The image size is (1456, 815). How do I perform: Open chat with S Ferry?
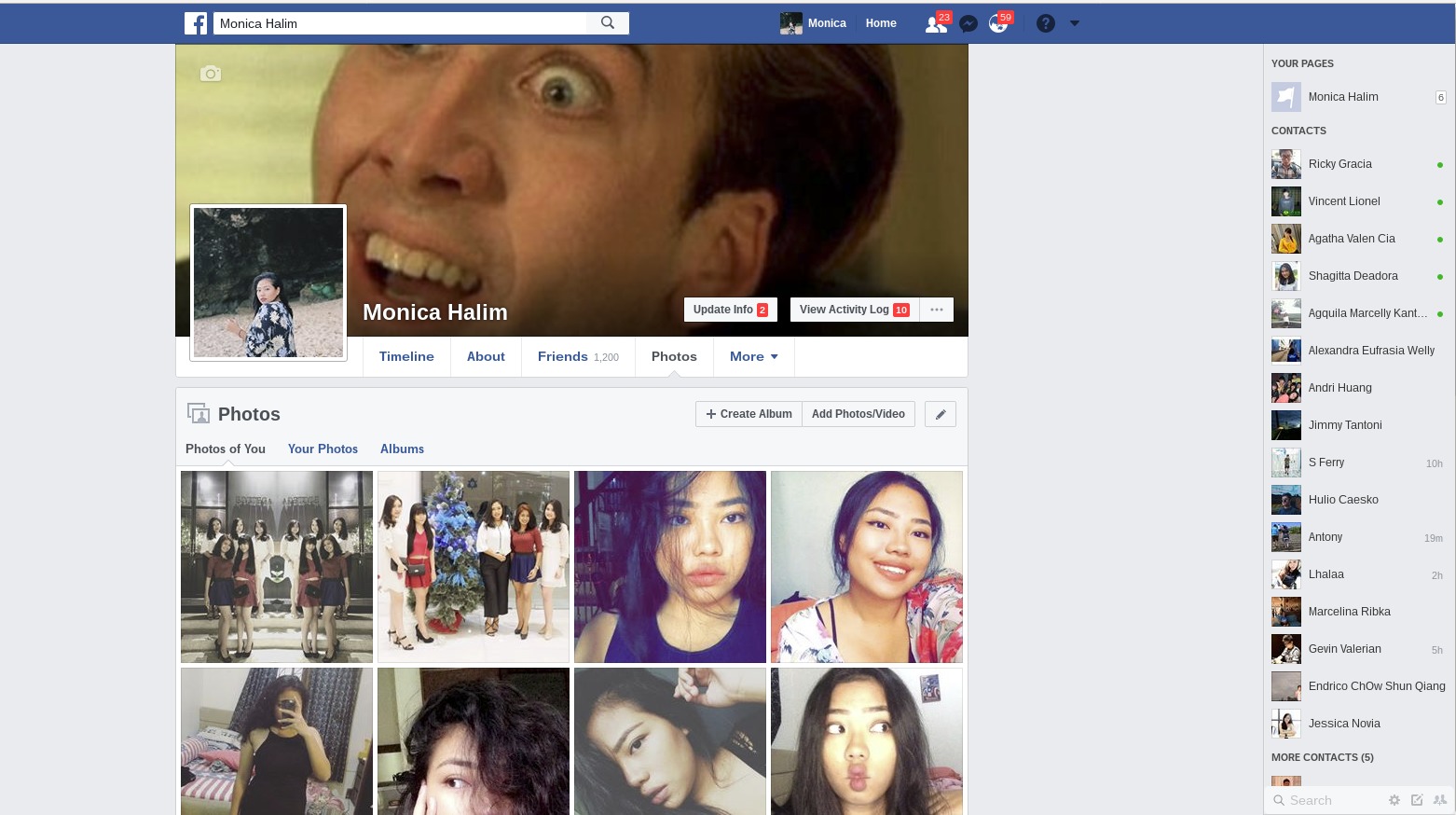point(1358,463)
